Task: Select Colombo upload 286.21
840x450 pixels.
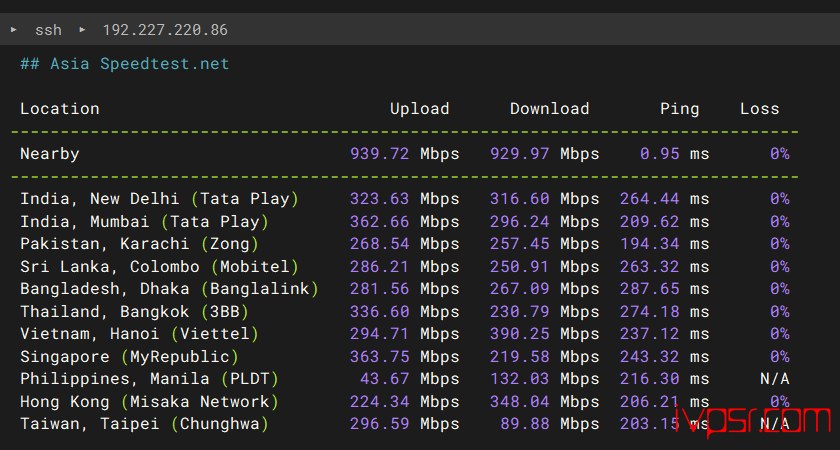Action: [x=379, y=266]
